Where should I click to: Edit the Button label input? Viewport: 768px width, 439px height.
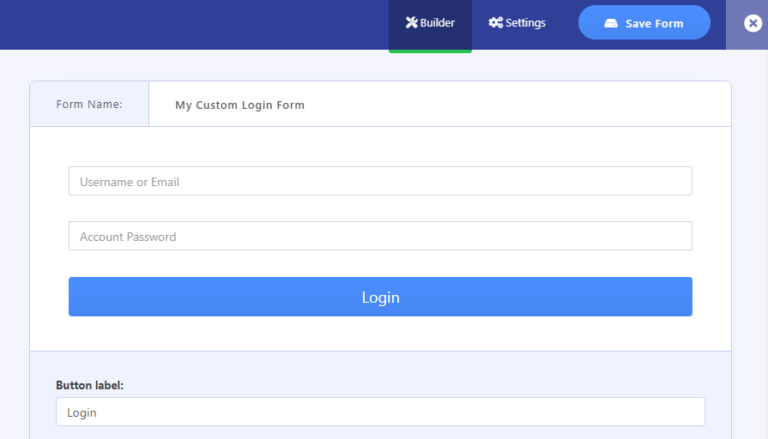pos(380,412)
